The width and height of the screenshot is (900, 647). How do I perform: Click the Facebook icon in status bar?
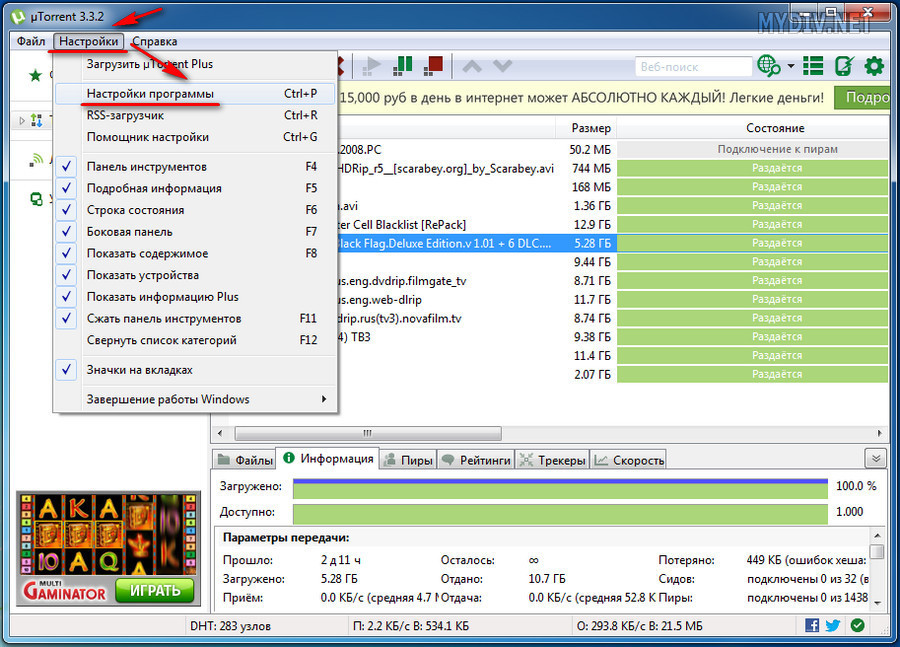click(x=812, y=625)
